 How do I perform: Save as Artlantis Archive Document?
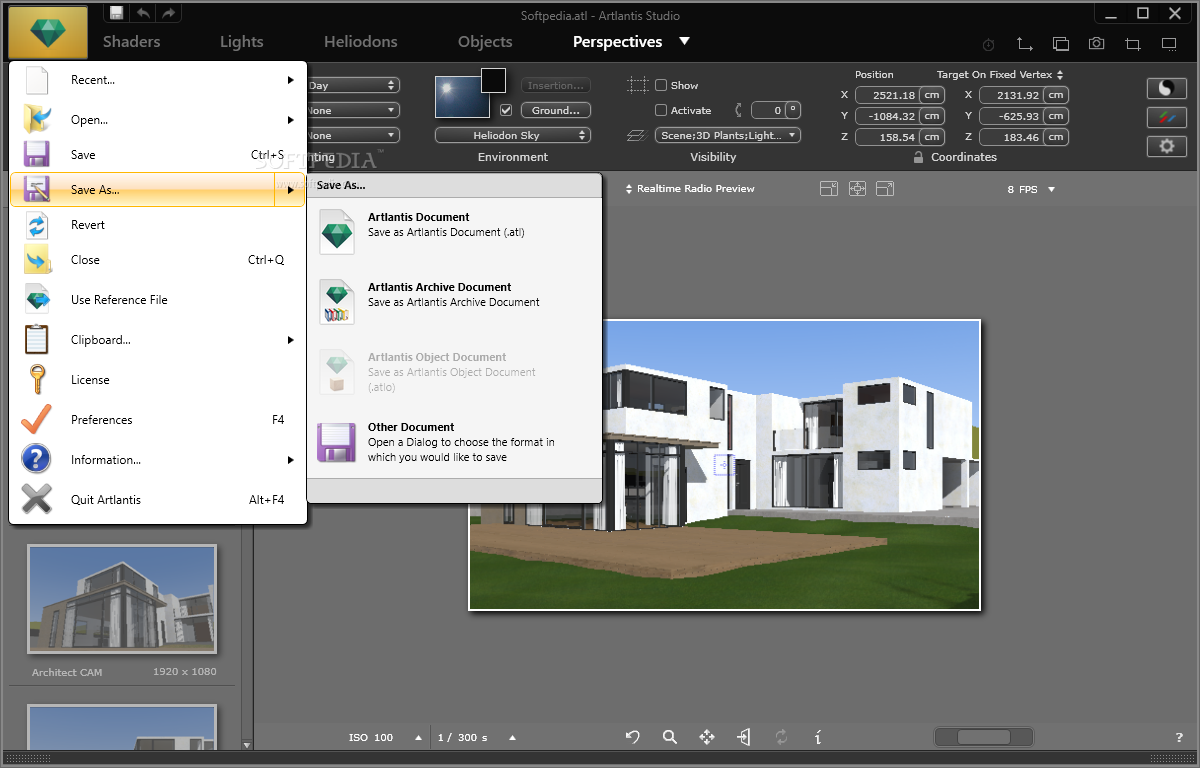(455, 300)
